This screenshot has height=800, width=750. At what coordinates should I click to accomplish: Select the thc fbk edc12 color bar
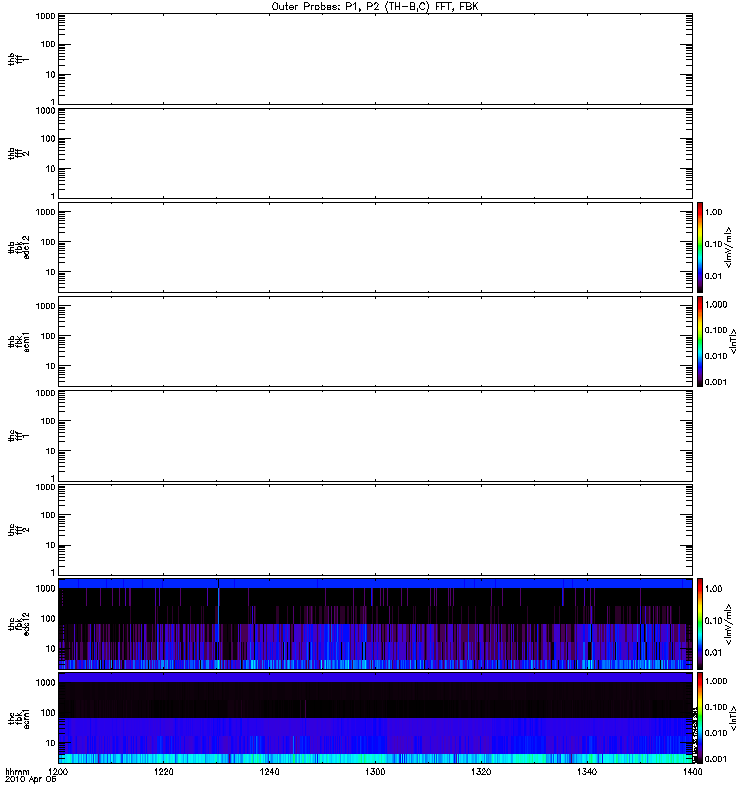pos(700,623)
